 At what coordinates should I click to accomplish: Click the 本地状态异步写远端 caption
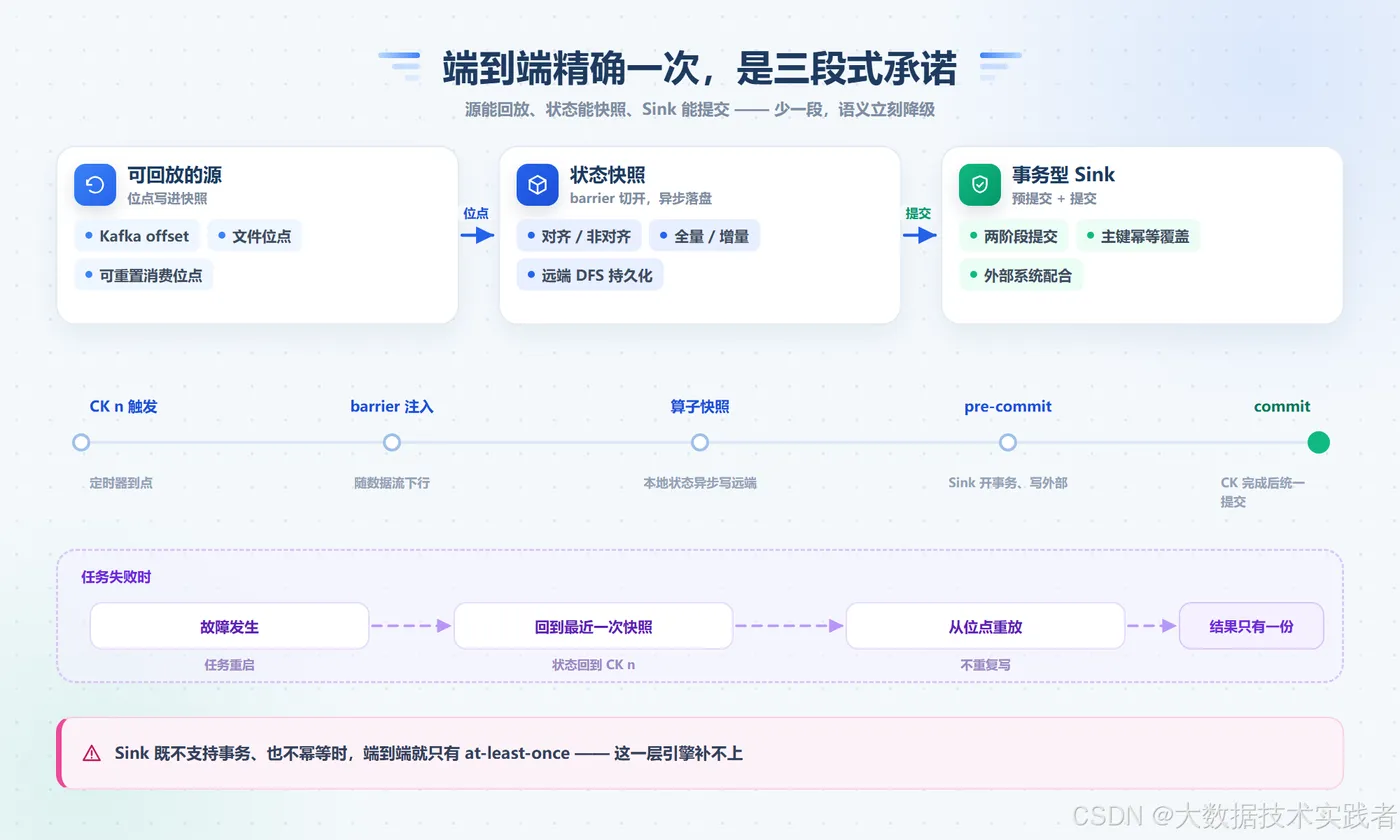[x=700, y=483]
